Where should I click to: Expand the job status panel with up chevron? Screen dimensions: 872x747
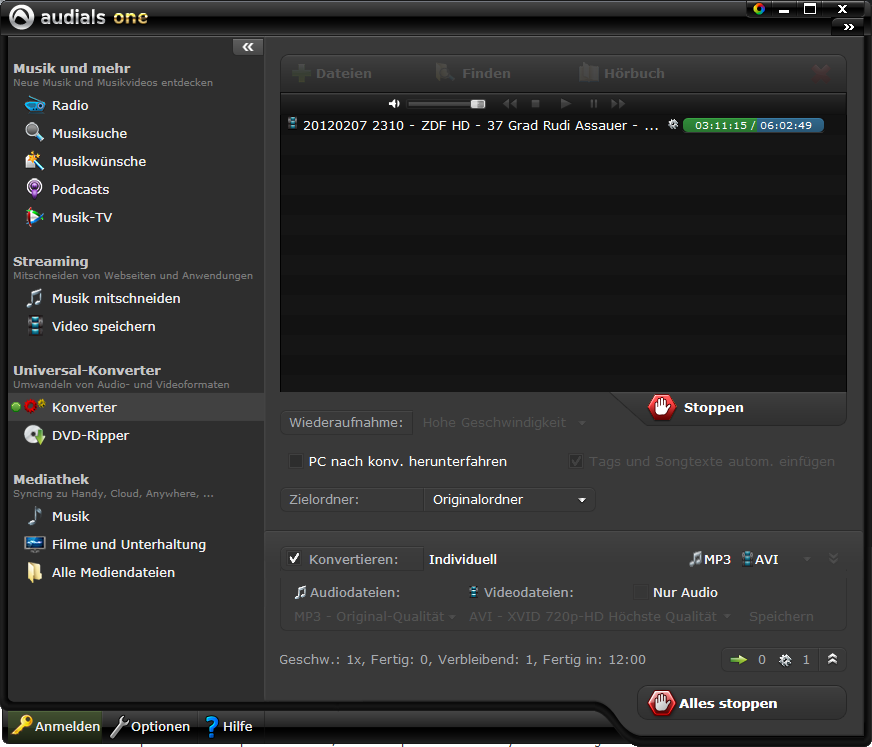click(833, 659)
